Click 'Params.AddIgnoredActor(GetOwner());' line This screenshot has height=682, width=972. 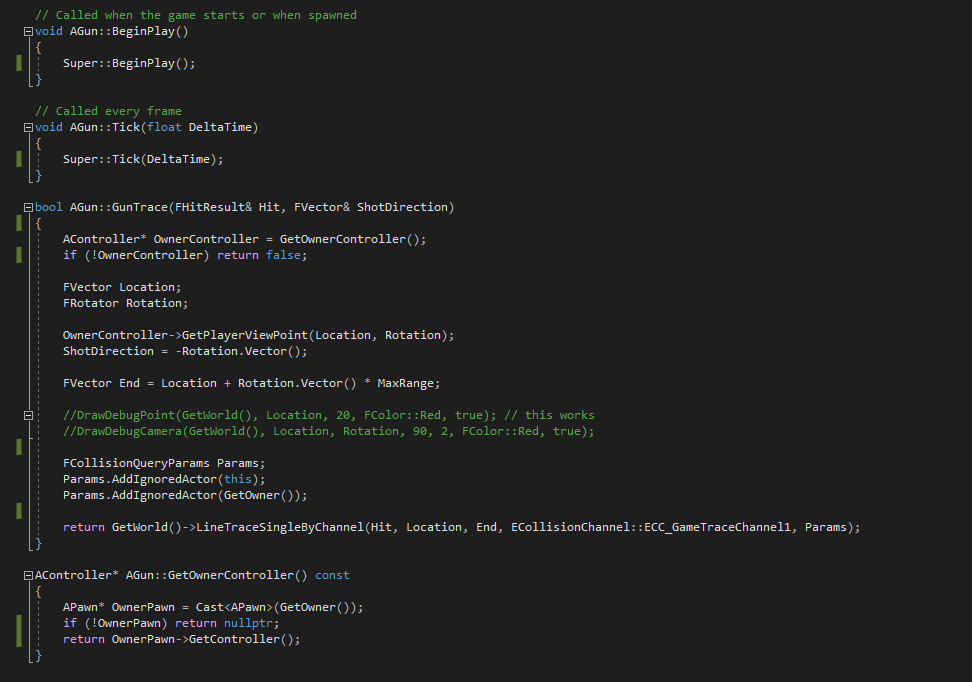pos(185,495)
